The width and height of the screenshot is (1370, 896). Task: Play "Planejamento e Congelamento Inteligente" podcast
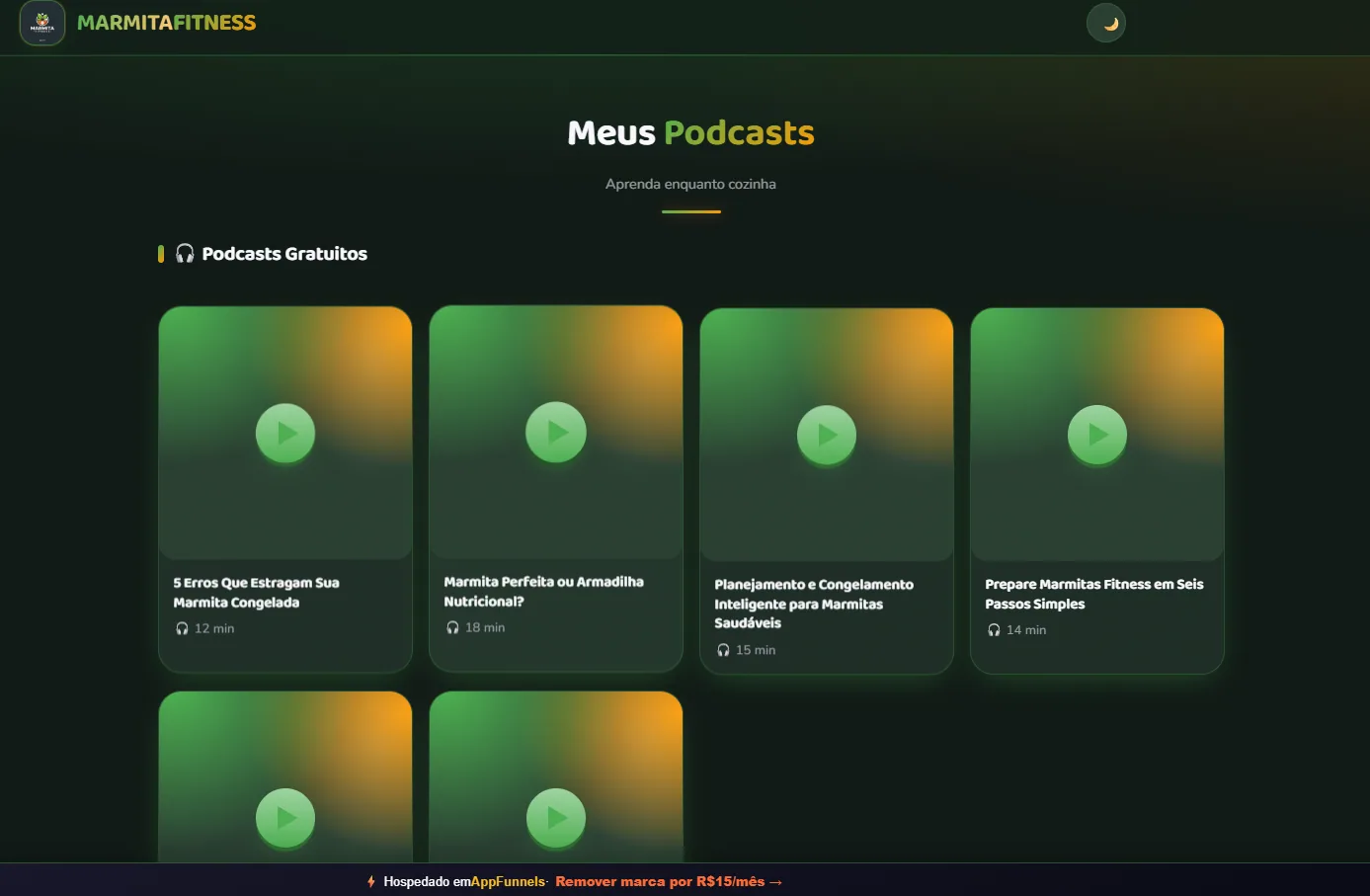827,435
